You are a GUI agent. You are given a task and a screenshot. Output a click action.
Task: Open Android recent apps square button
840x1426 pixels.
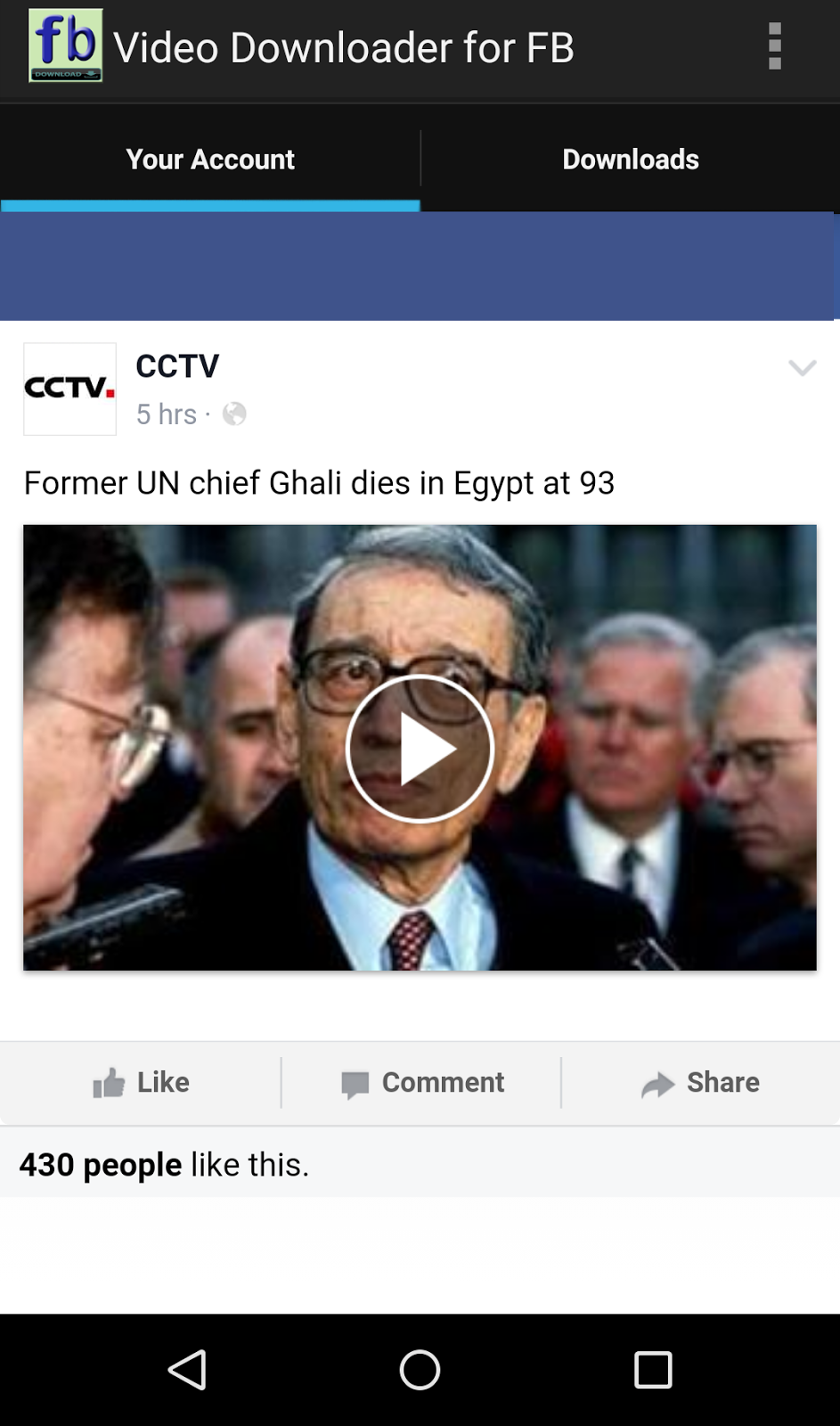pyautogui.click(x=653, y=1370)
